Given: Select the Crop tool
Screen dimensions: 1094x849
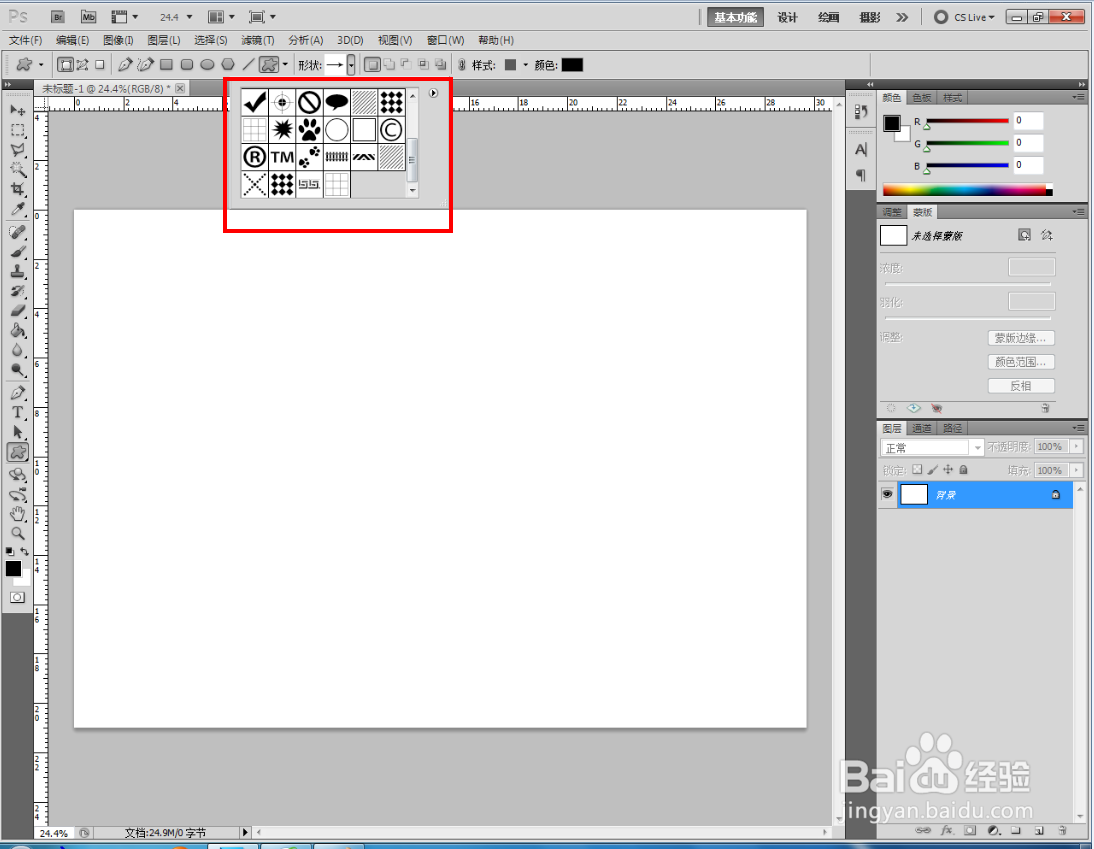Looking at the screenshot, I should pyautogui.click(x=17, y=189).
